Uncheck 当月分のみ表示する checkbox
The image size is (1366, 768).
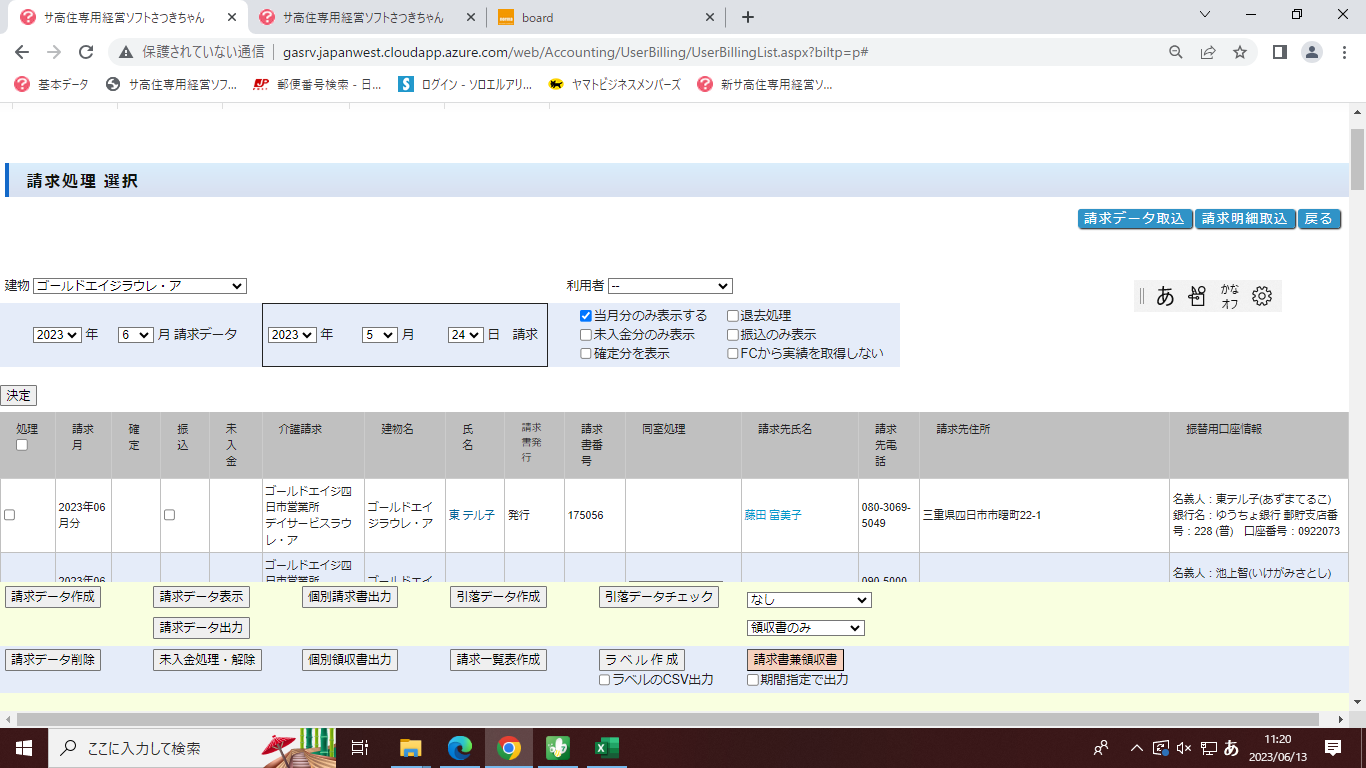pos(586,316)
